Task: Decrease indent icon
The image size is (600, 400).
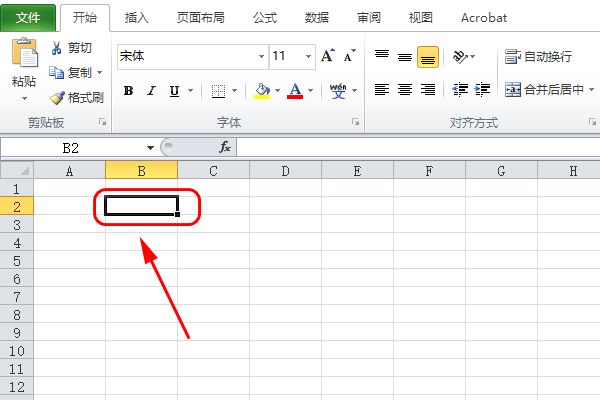Action: click(x=460, y=90)
